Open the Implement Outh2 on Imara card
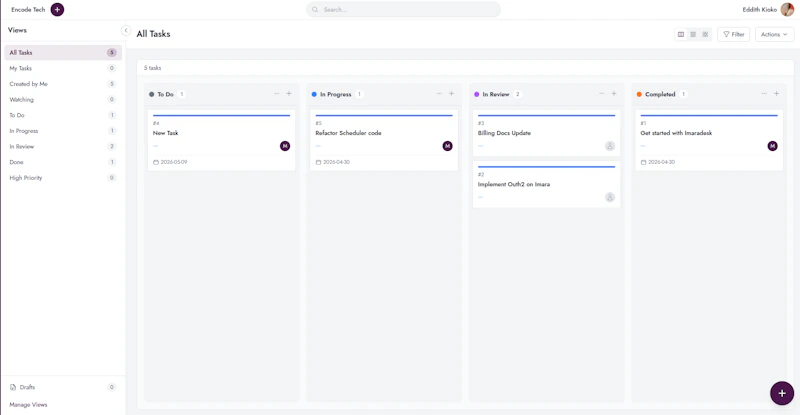The width and height of the screenshot is (800, 415). point(546,184)
